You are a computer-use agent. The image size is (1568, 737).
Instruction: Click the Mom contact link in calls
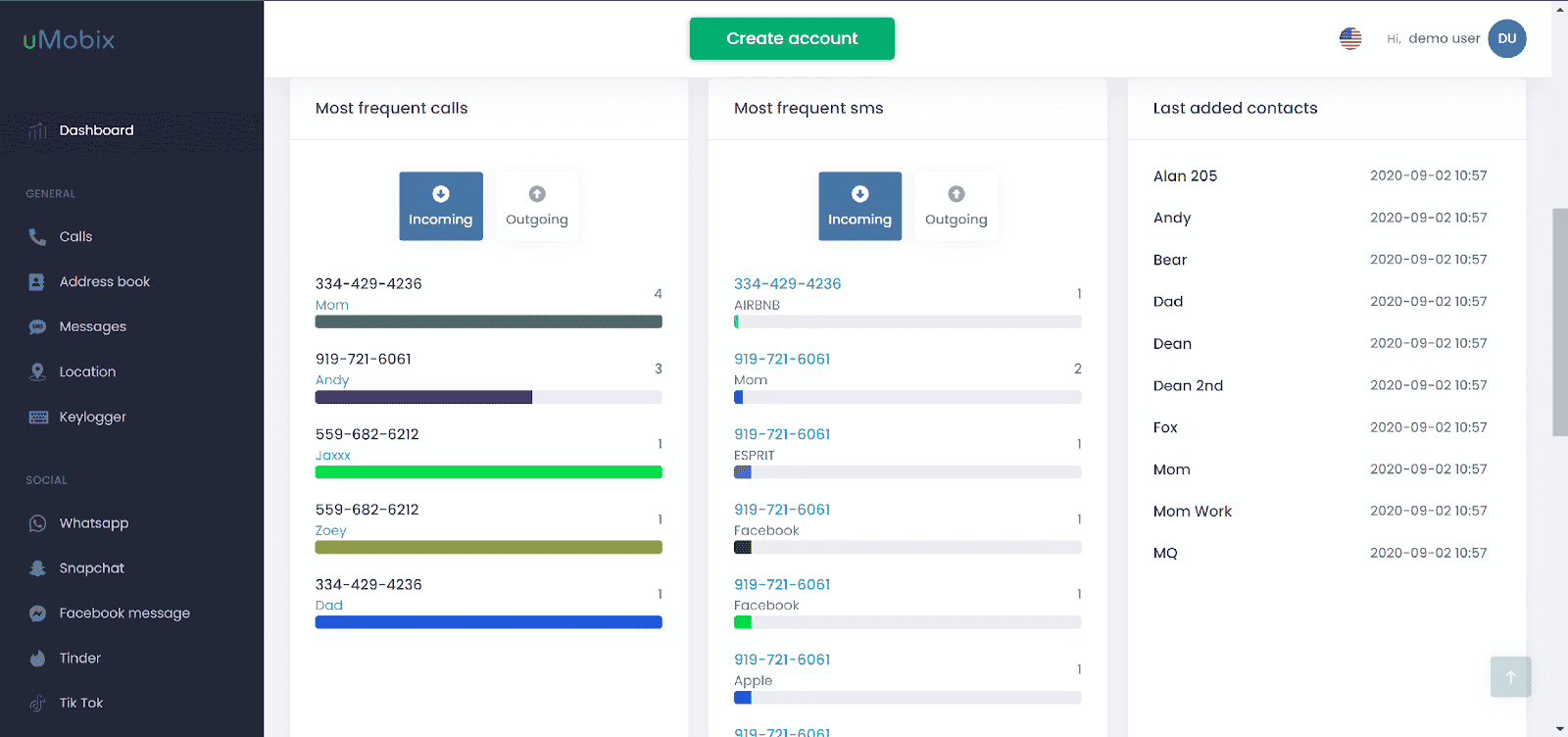[332, 306]
